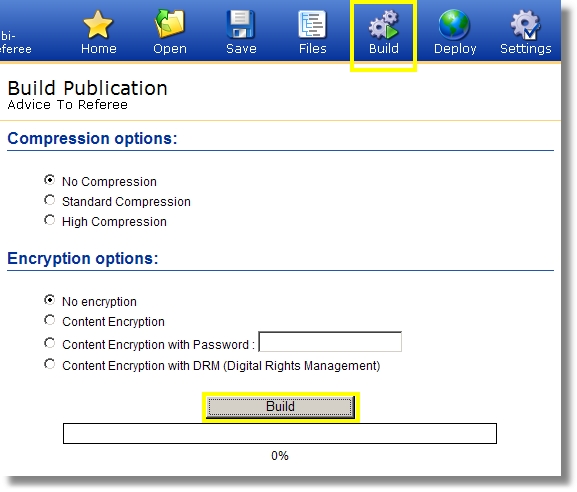Click the Deploy label in the toolbar
The image size is (577, 492).
[455, 49]
